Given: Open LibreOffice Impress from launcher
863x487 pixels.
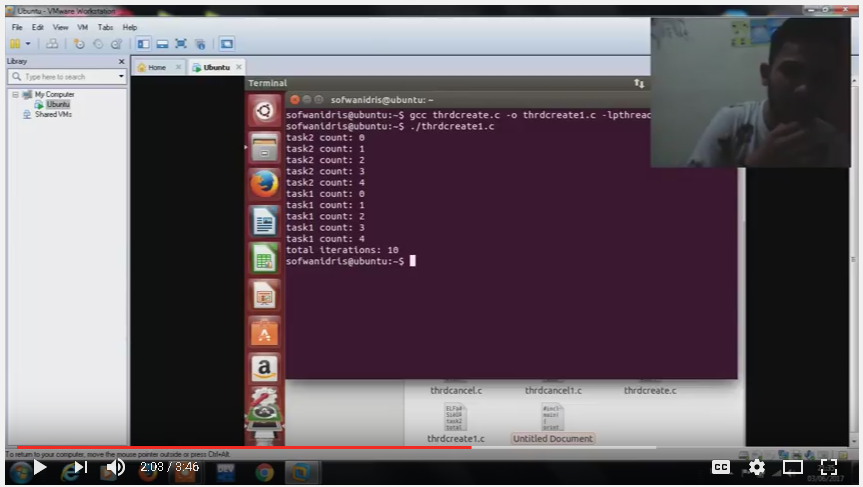Looking at the screenshot, I should (x=264, y=296).
